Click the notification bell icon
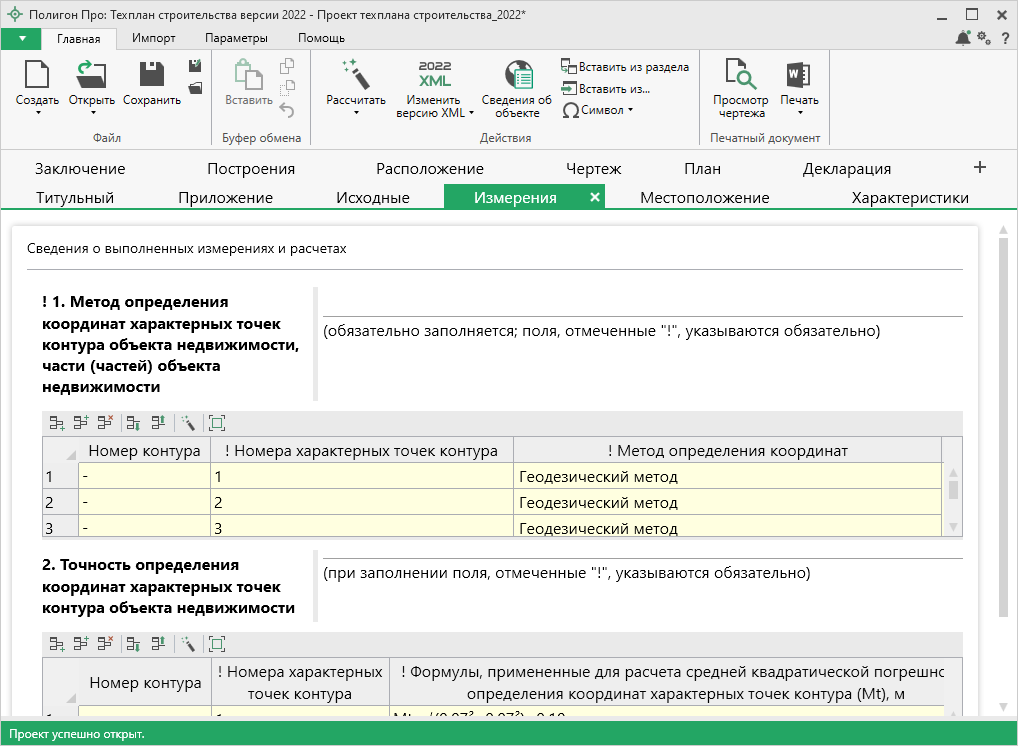 pos(962,38)
